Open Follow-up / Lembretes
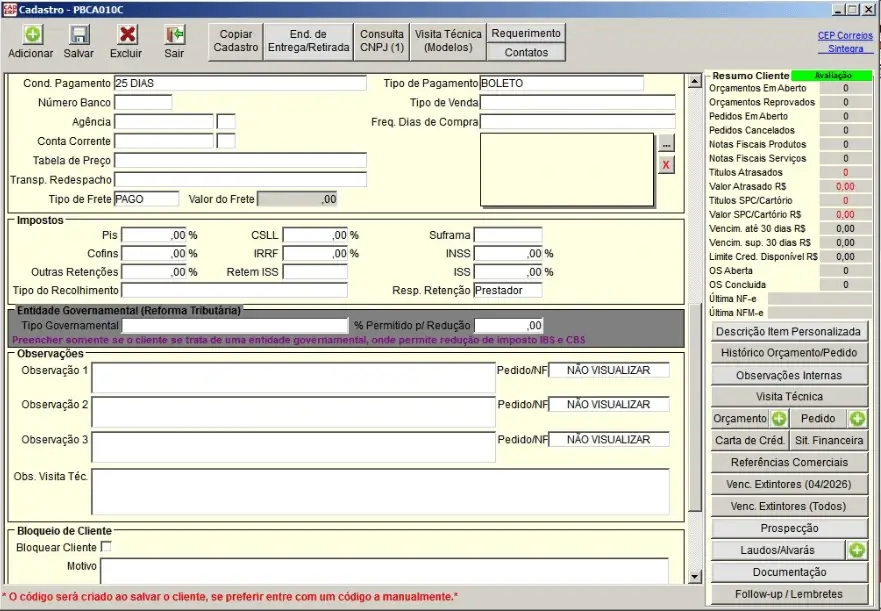The width and height of the screenshot is (881, 611). pos(789,594)
